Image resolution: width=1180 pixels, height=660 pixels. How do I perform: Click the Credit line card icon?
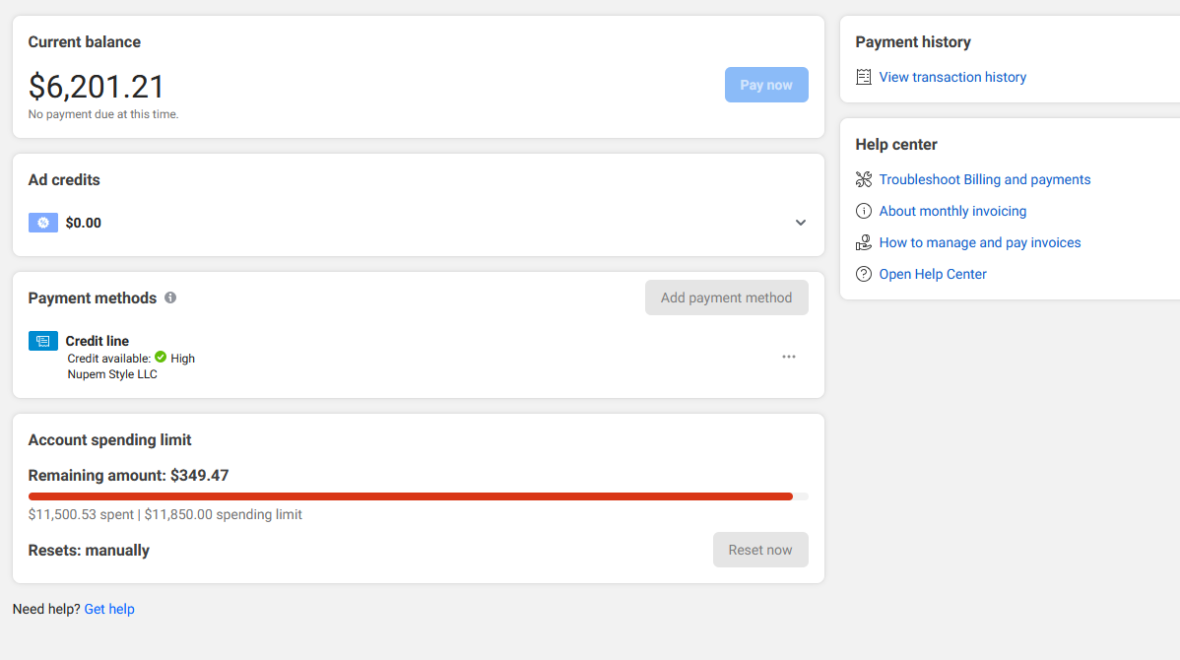[x=43, y=341]
